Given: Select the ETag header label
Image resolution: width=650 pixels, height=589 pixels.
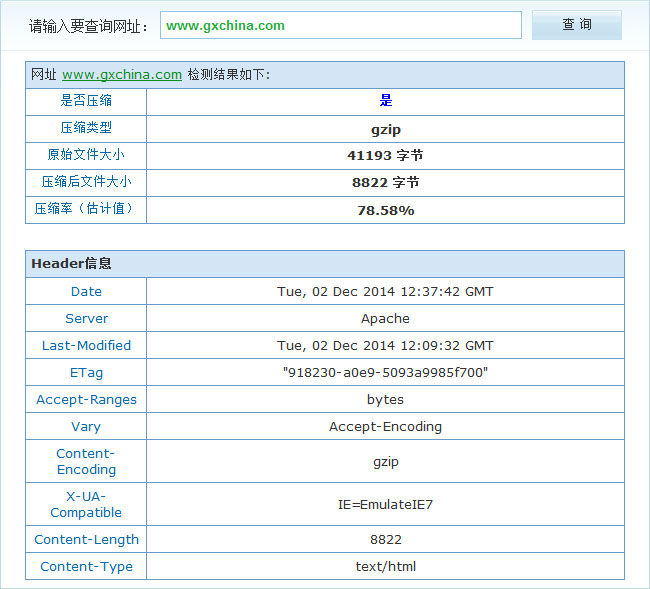Looking at the screenshot, I should point(86,373).
